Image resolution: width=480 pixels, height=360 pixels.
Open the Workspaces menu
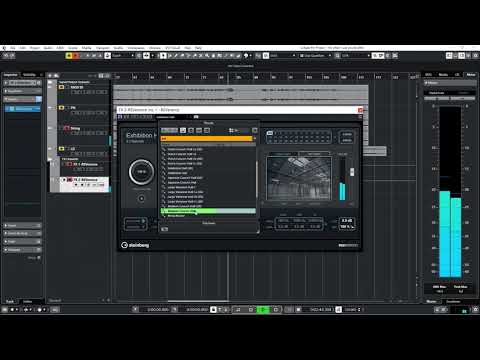click(x=136, y=48)
